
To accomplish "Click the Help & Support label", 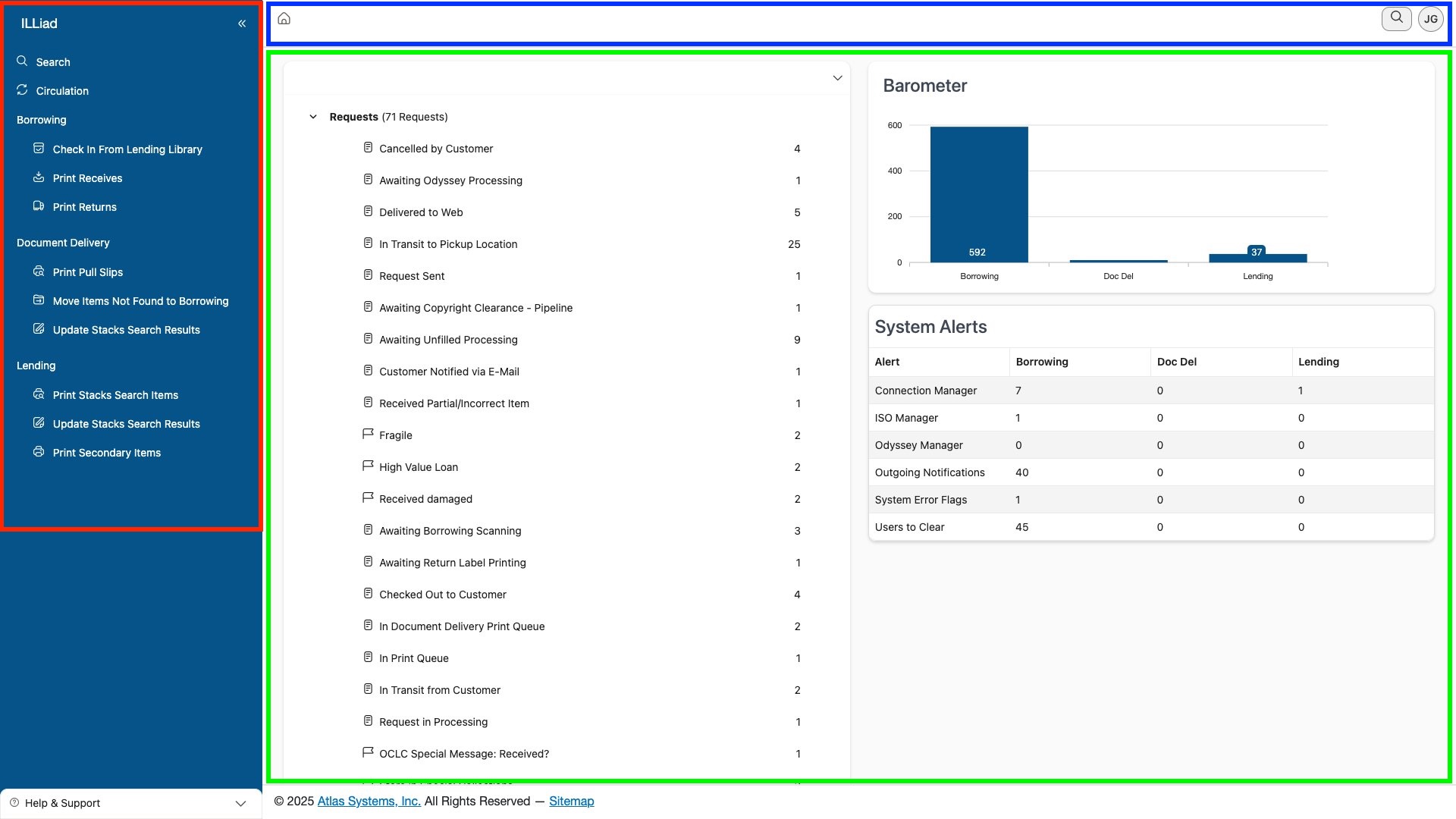I will coord(62,803).
